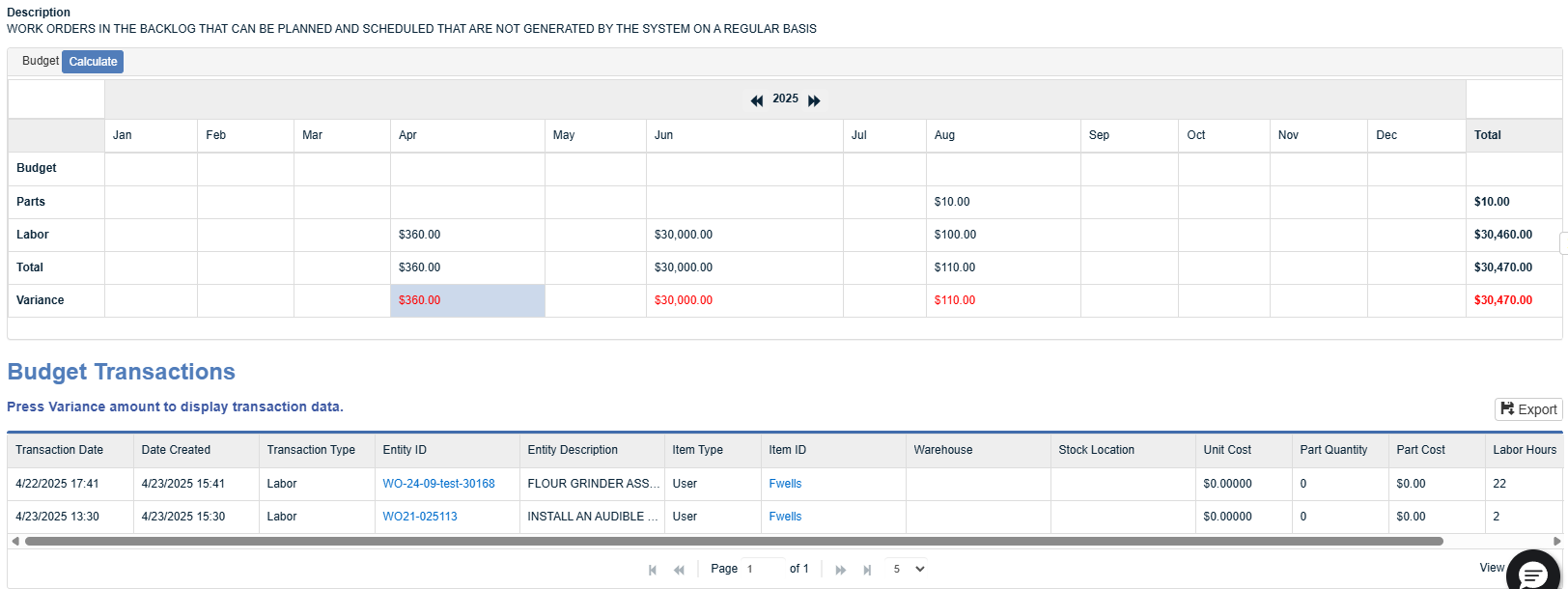
Task: Export budget transactions
Action: click(1528, 409)
